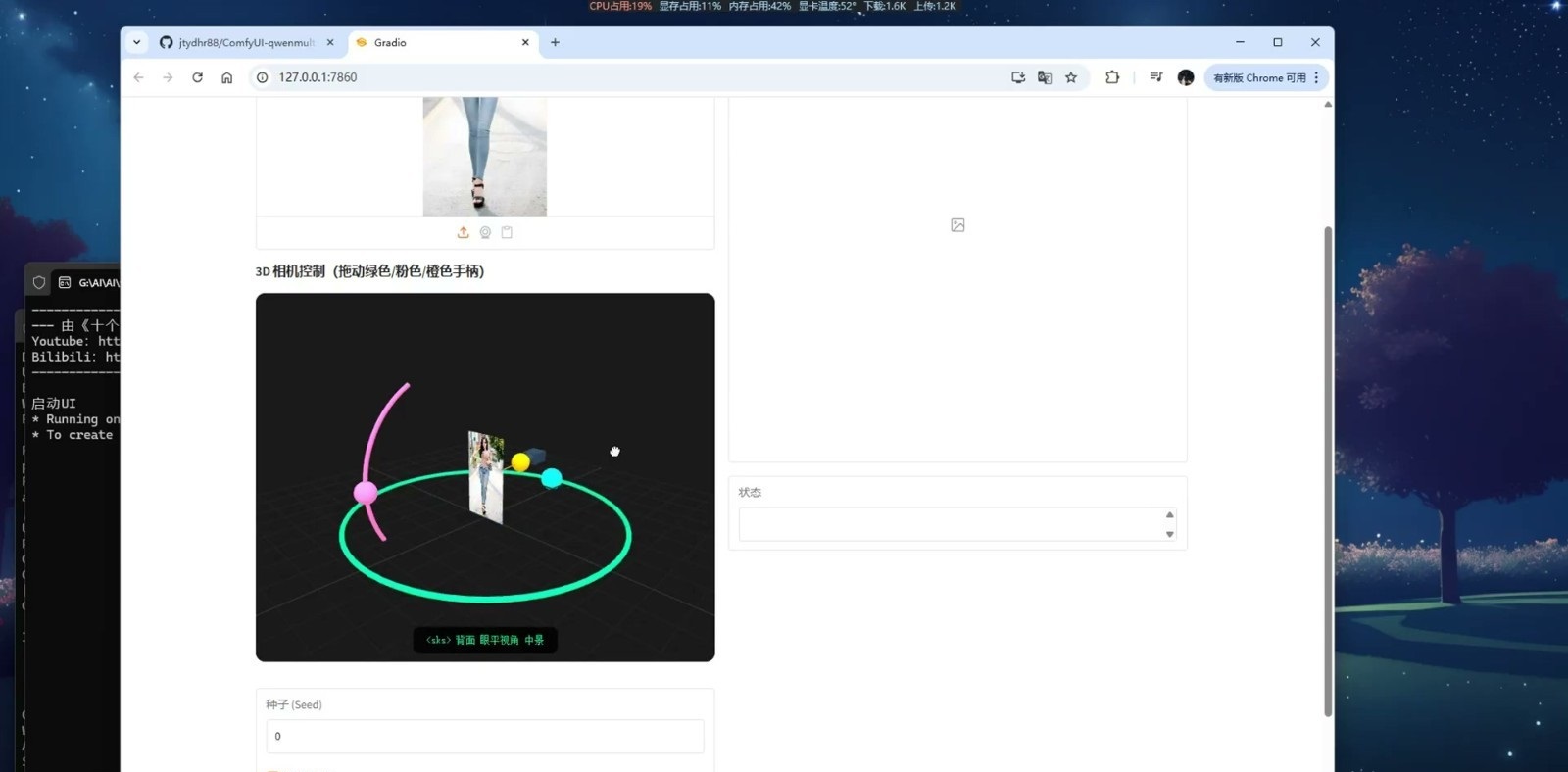Bookmark this page with the star icon

tap(1071, 77)
